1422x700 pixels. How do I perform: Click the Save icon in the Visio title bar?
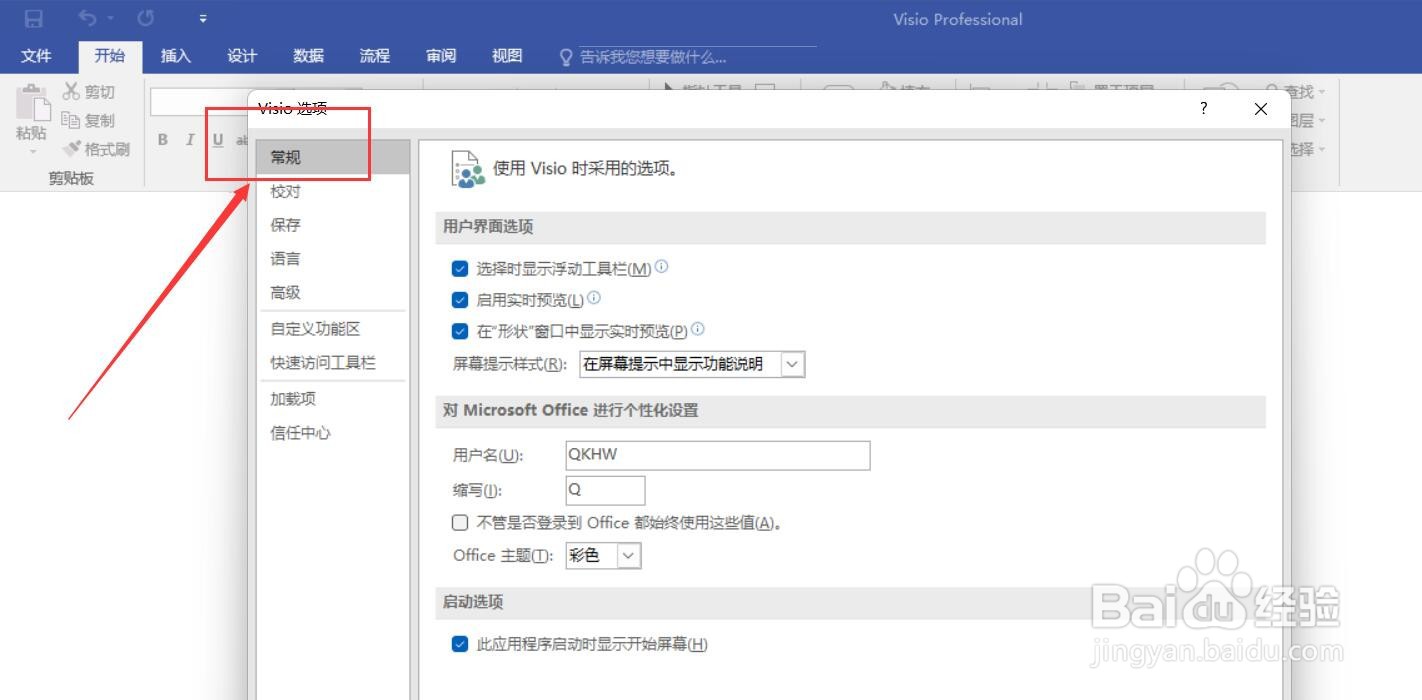pos(34,18)
